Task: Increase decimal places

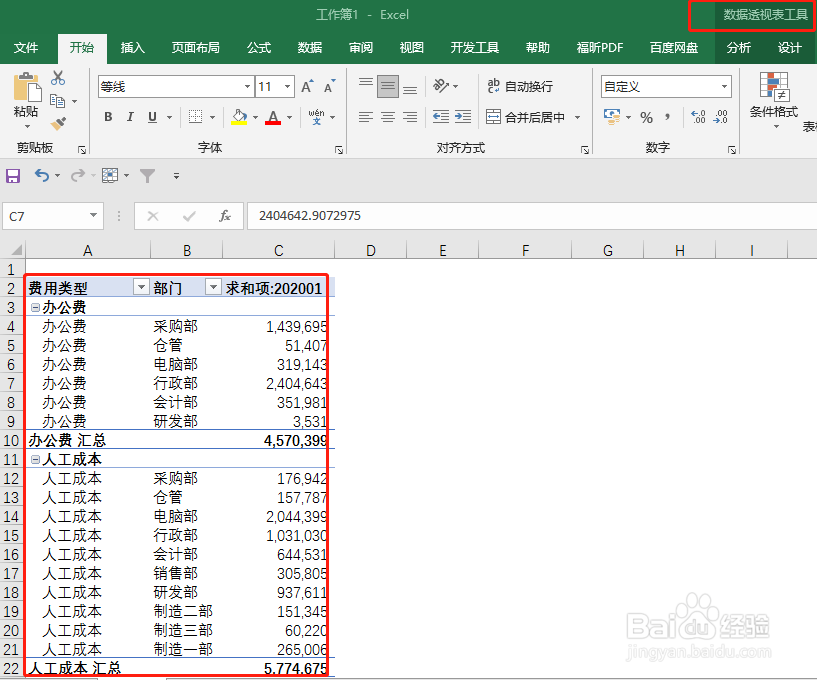Action: [697, 118]
